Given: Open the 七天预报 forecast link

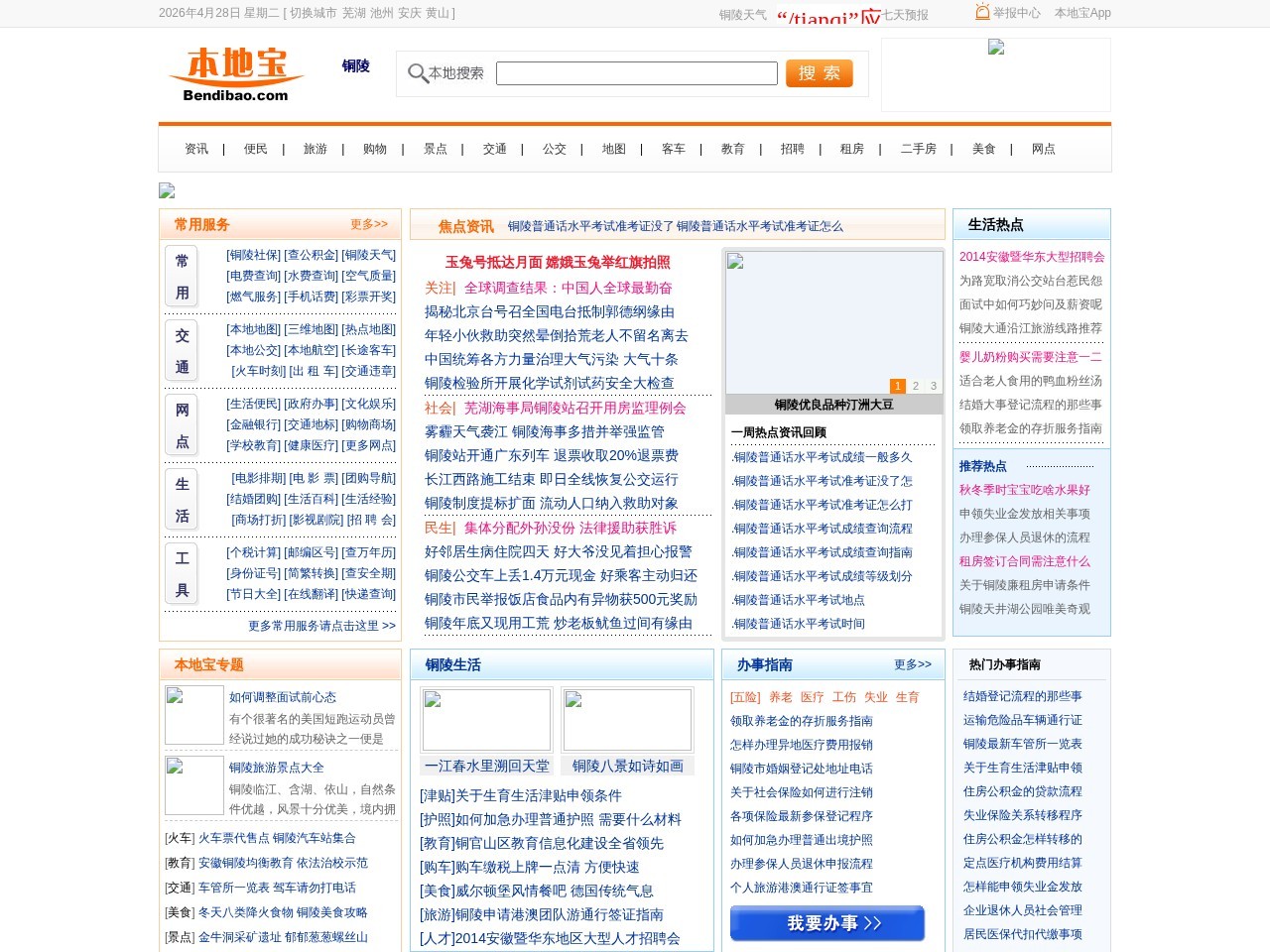Looking at the screenshot, I should 906,15.
